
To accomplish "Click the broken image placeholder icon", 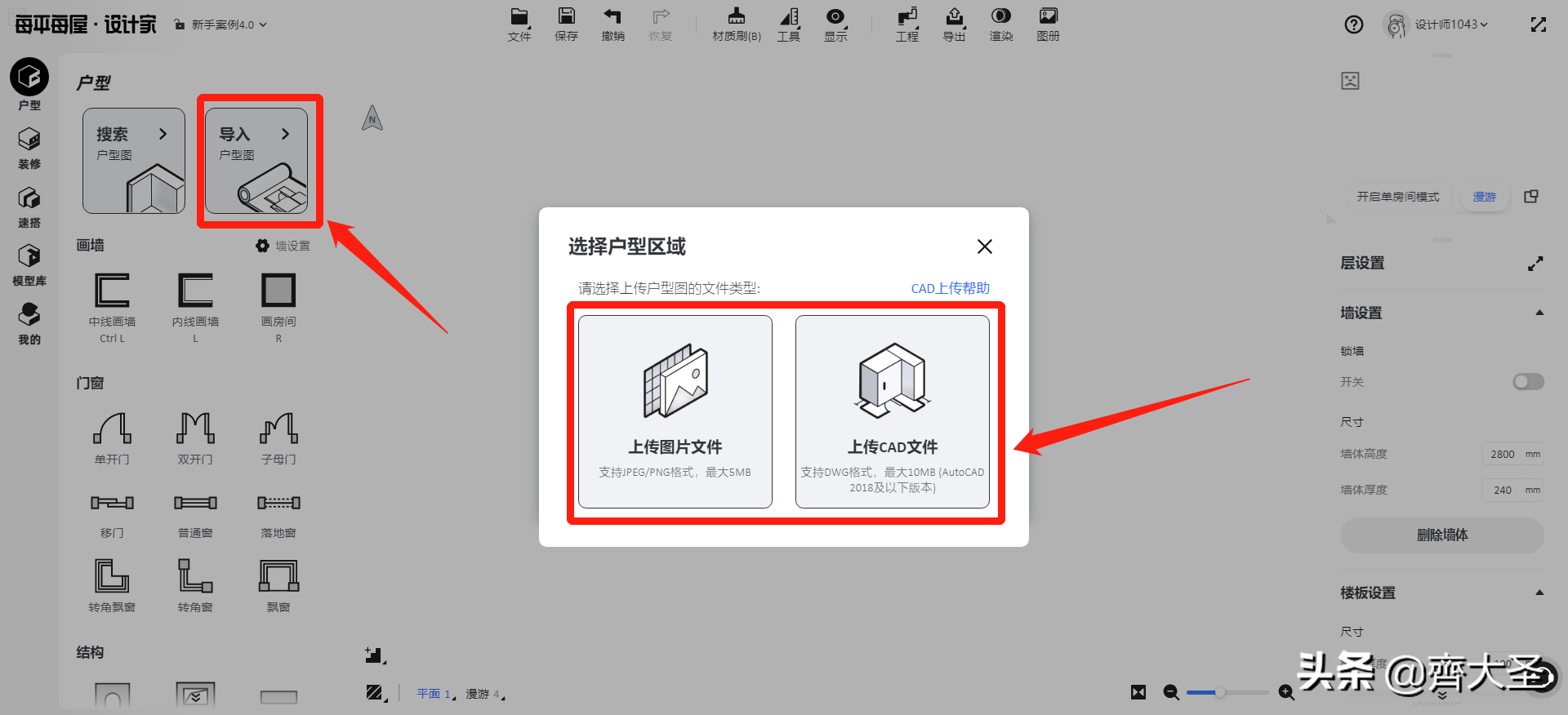I will pyautogui.click(x=1350, y=81).
